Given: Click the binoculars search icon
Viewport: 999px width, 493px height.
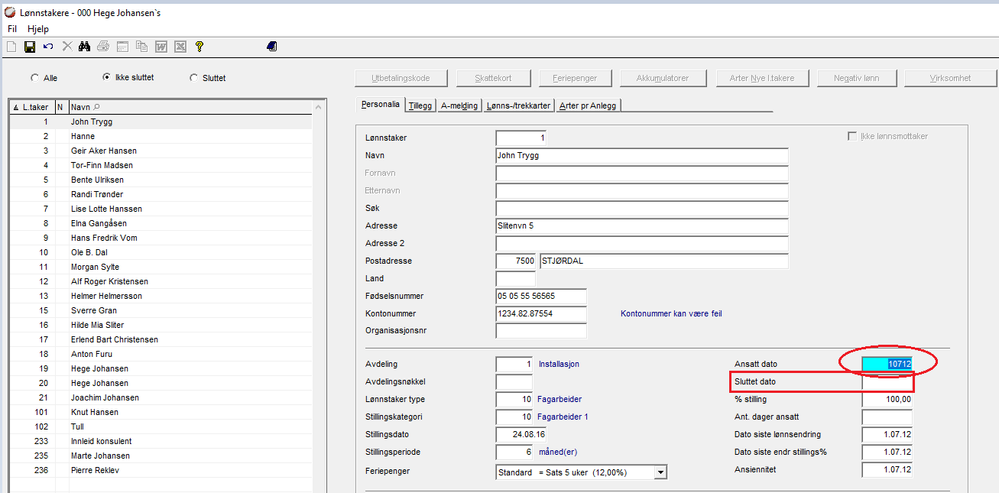Looking at the screenshot, I should (x=85, y=46).
